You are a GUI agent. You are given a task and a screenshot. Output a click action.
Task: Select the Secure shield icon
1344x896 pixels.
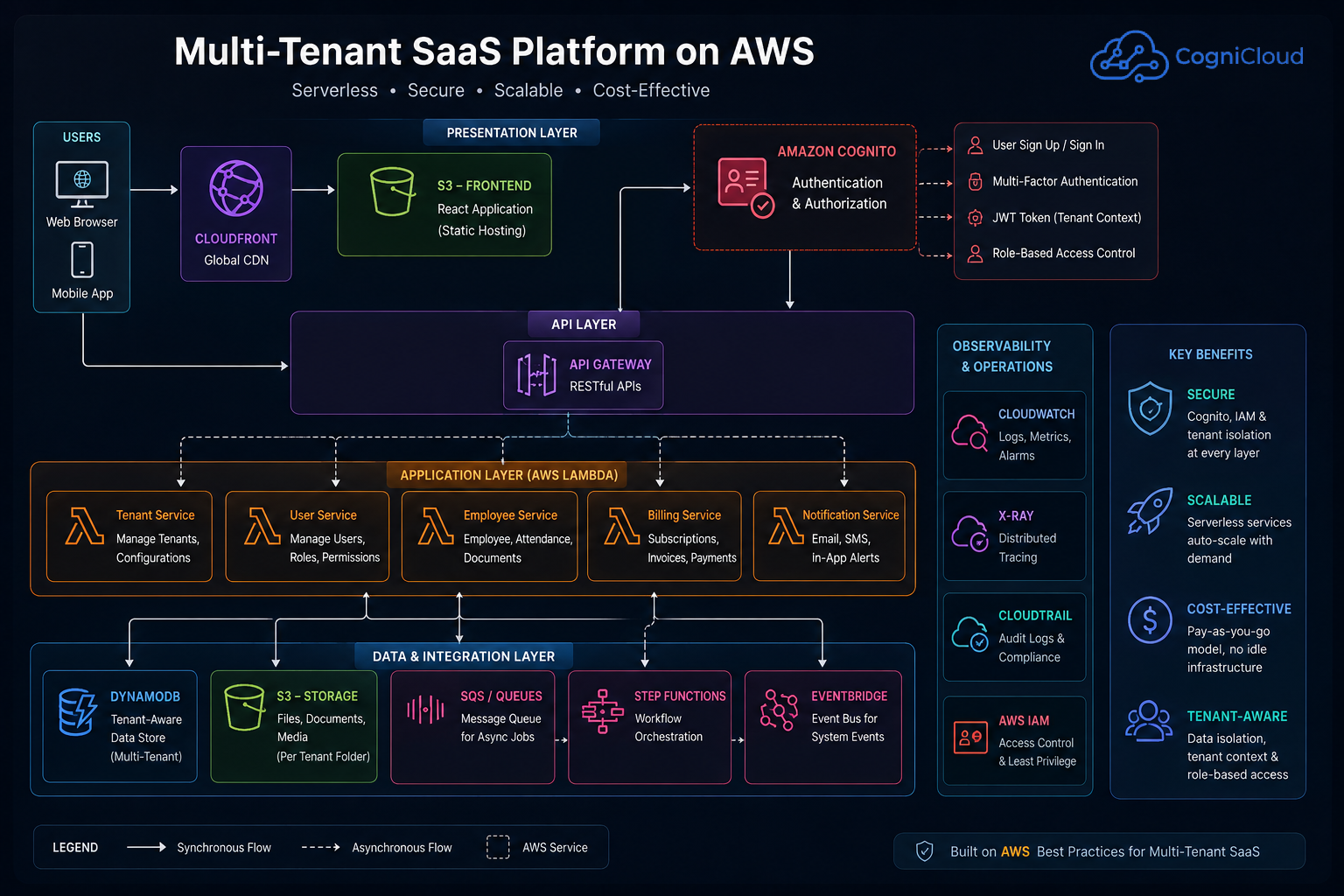[1150, 408]
